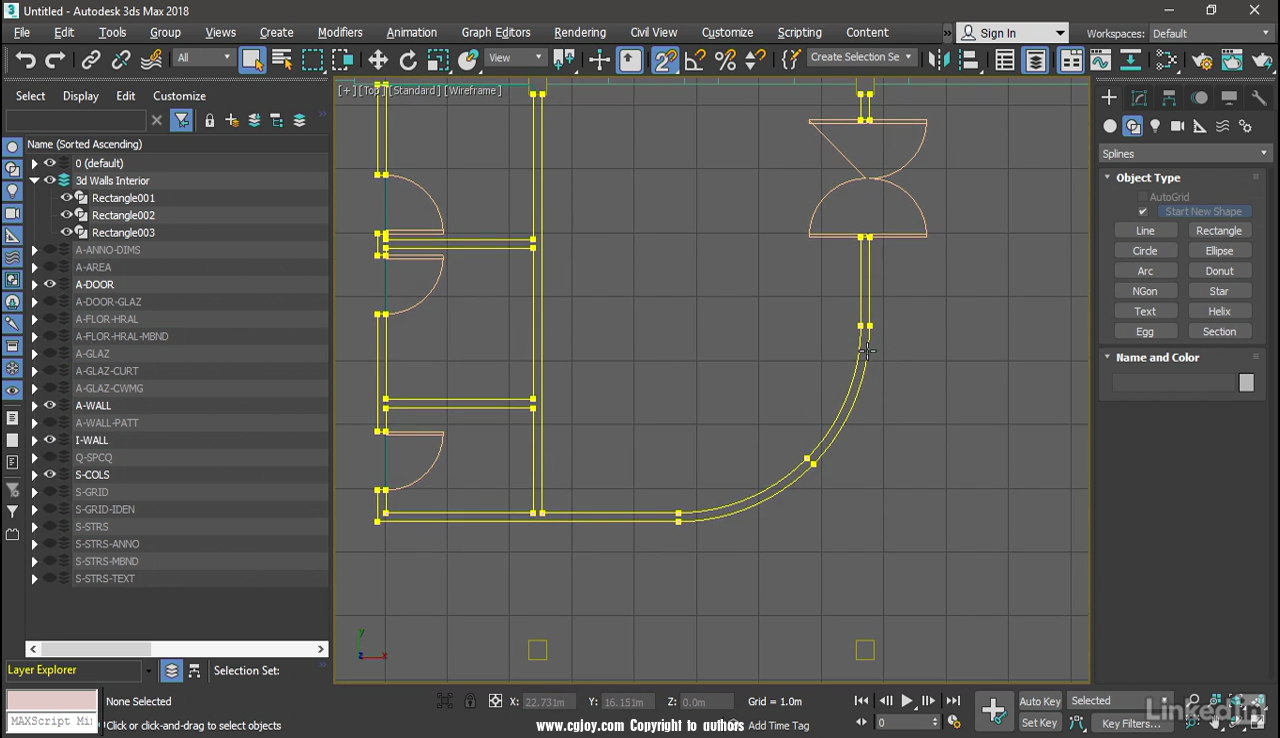Expand the A-DOOR layer
The width and height of the screenshot is (1280, 738).
point(34,285)
